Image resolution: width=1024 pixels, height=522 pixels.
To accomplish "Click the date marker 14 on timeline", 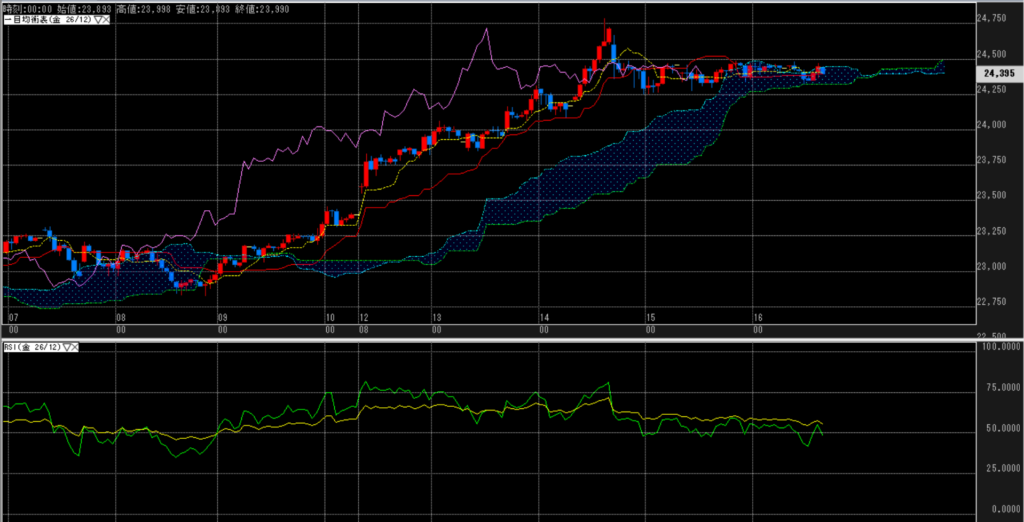I will 545,316.
